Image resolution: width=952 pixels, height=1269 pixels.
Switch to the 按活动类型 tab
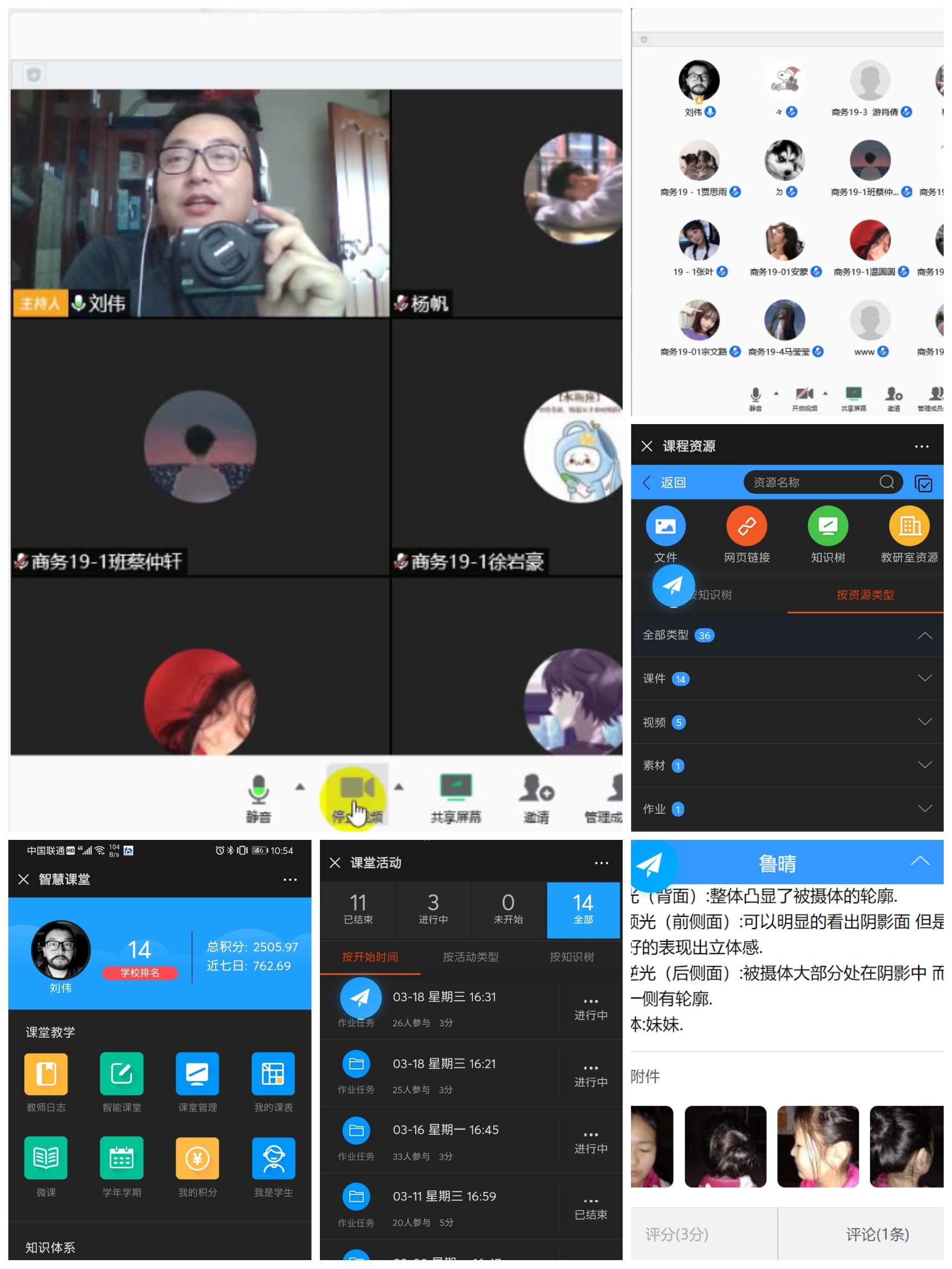pyautogui.click(x=471, y=957)
